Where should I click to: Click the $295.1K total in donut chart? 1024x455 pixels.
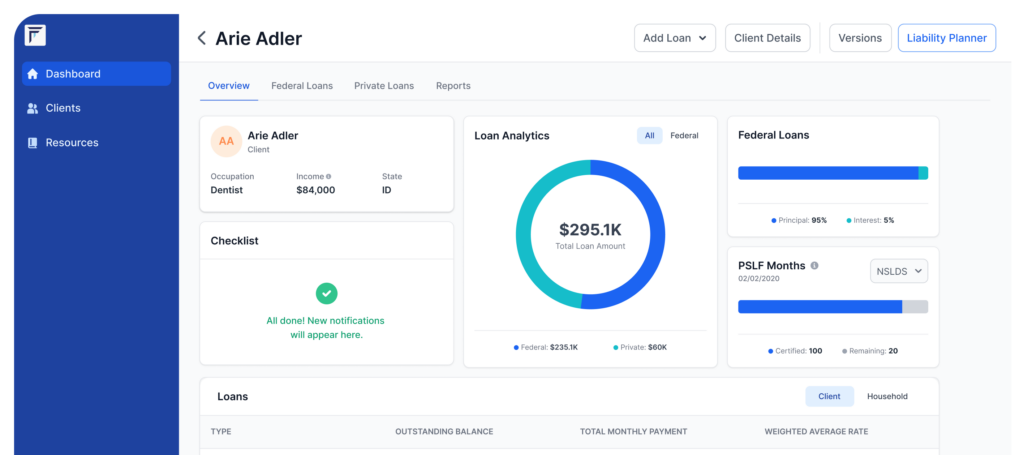(590, 230)
